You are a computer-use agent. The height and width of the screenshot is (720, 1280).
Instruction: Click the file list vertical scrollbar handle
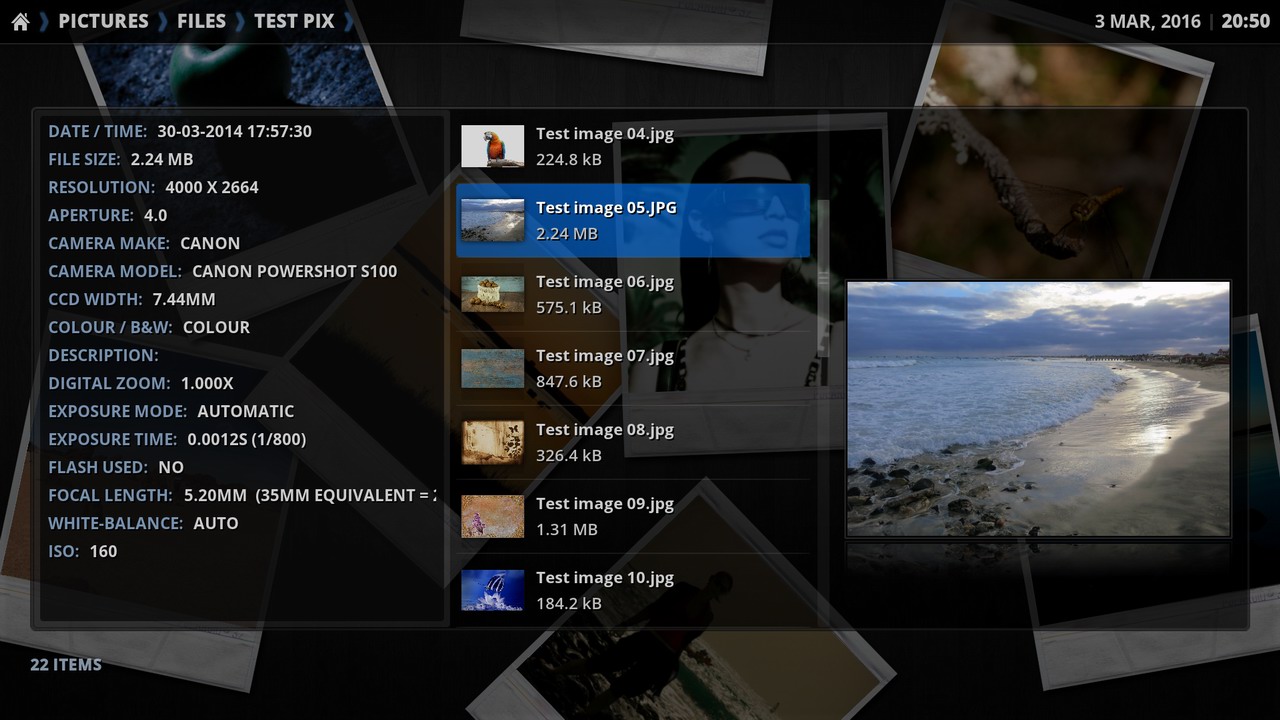pos(824,278)
